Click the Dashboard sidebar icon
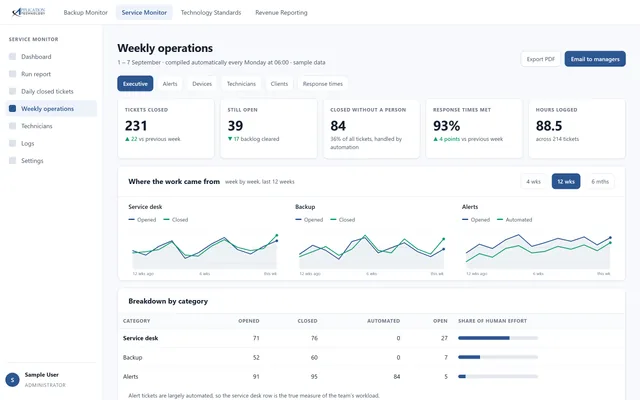Image resolution: width=640 pixels, height=400 pixels. (13, 57)
